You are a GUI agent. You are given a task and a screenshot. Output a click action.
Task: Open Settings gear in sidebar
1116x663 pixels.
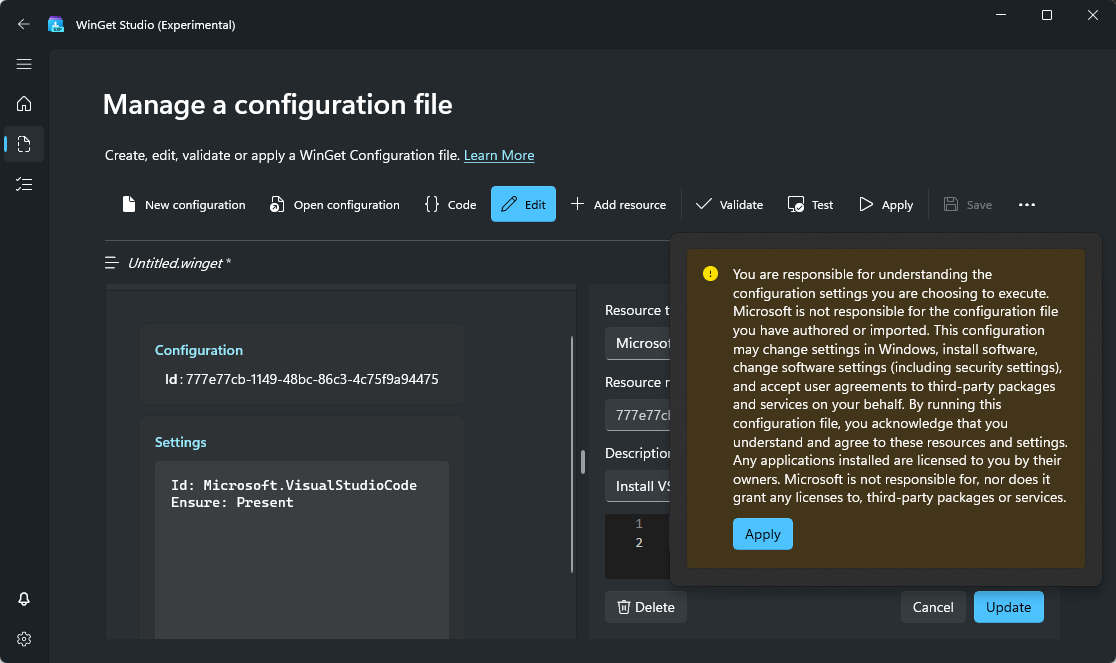coord(24,639)
